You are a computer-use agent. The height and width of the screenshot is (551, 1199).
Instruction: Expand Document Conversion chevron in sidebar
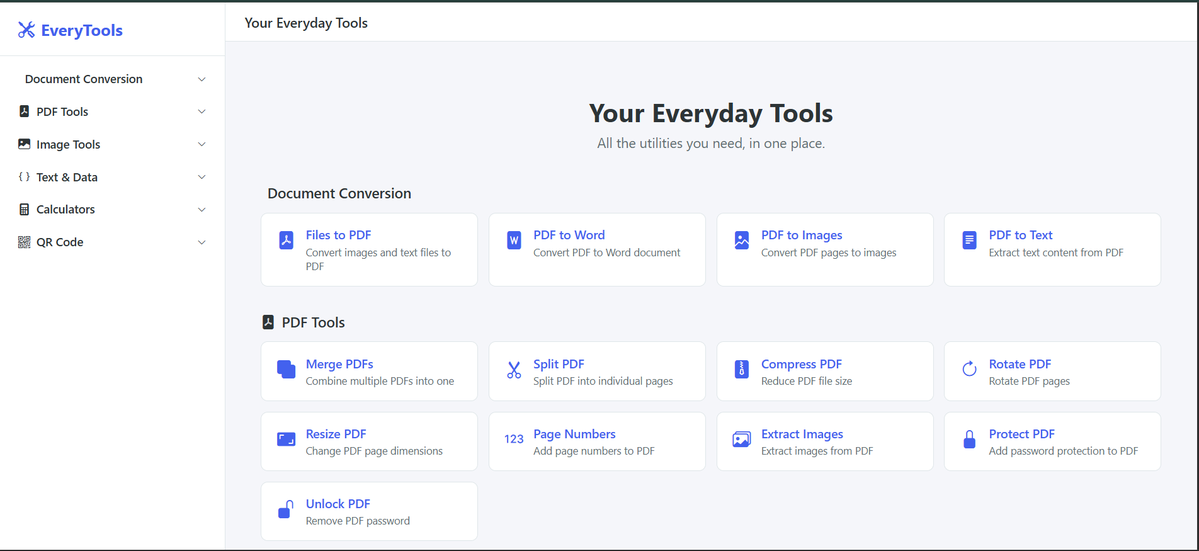click(202, 79)
